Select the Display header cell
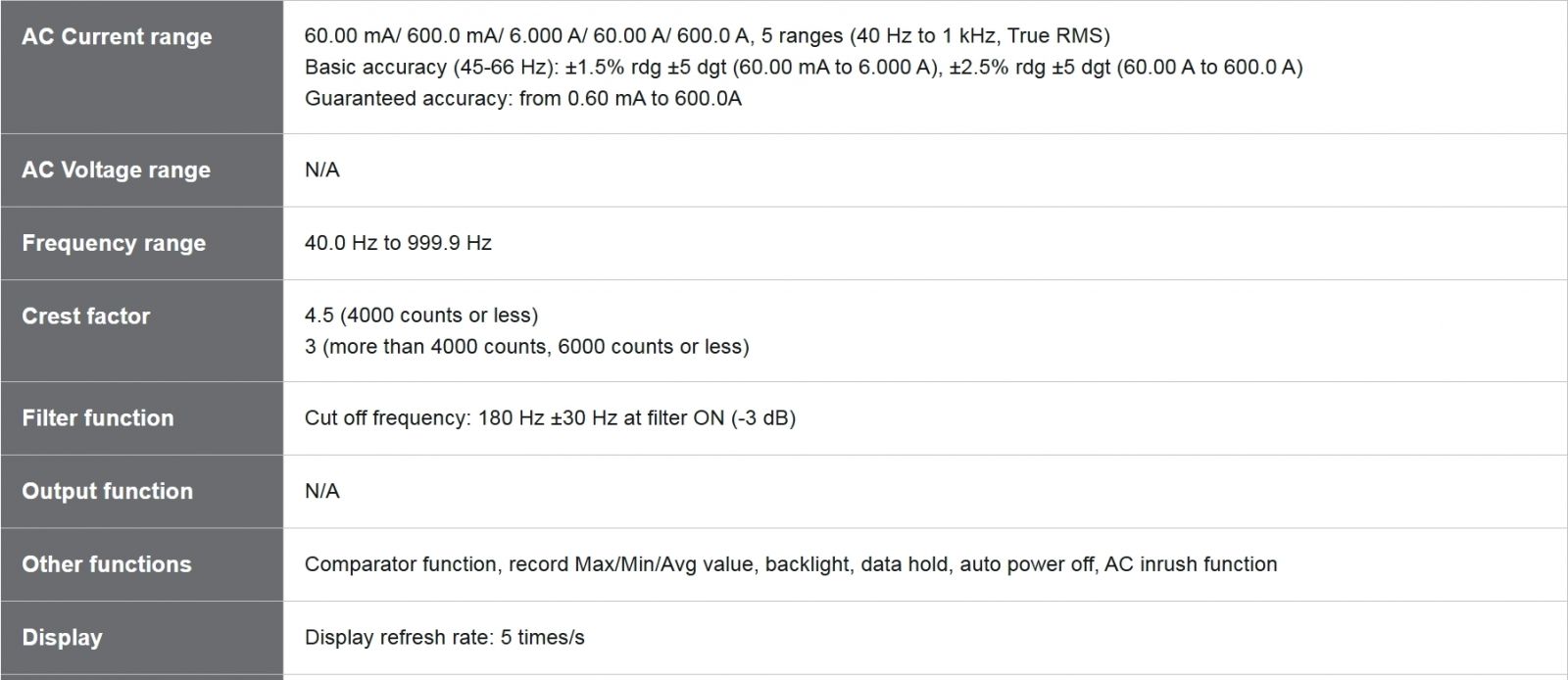 [x=62, y=638]
